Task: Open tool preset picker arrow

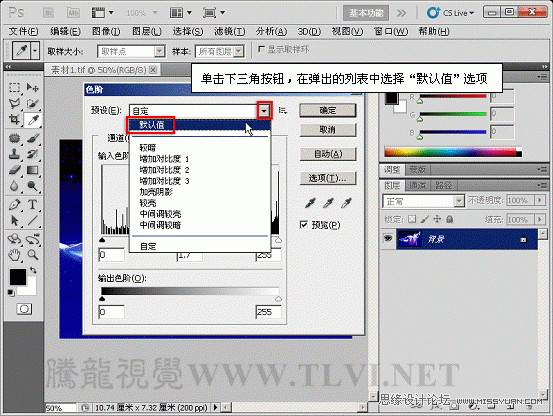Action: click(35, 51)
